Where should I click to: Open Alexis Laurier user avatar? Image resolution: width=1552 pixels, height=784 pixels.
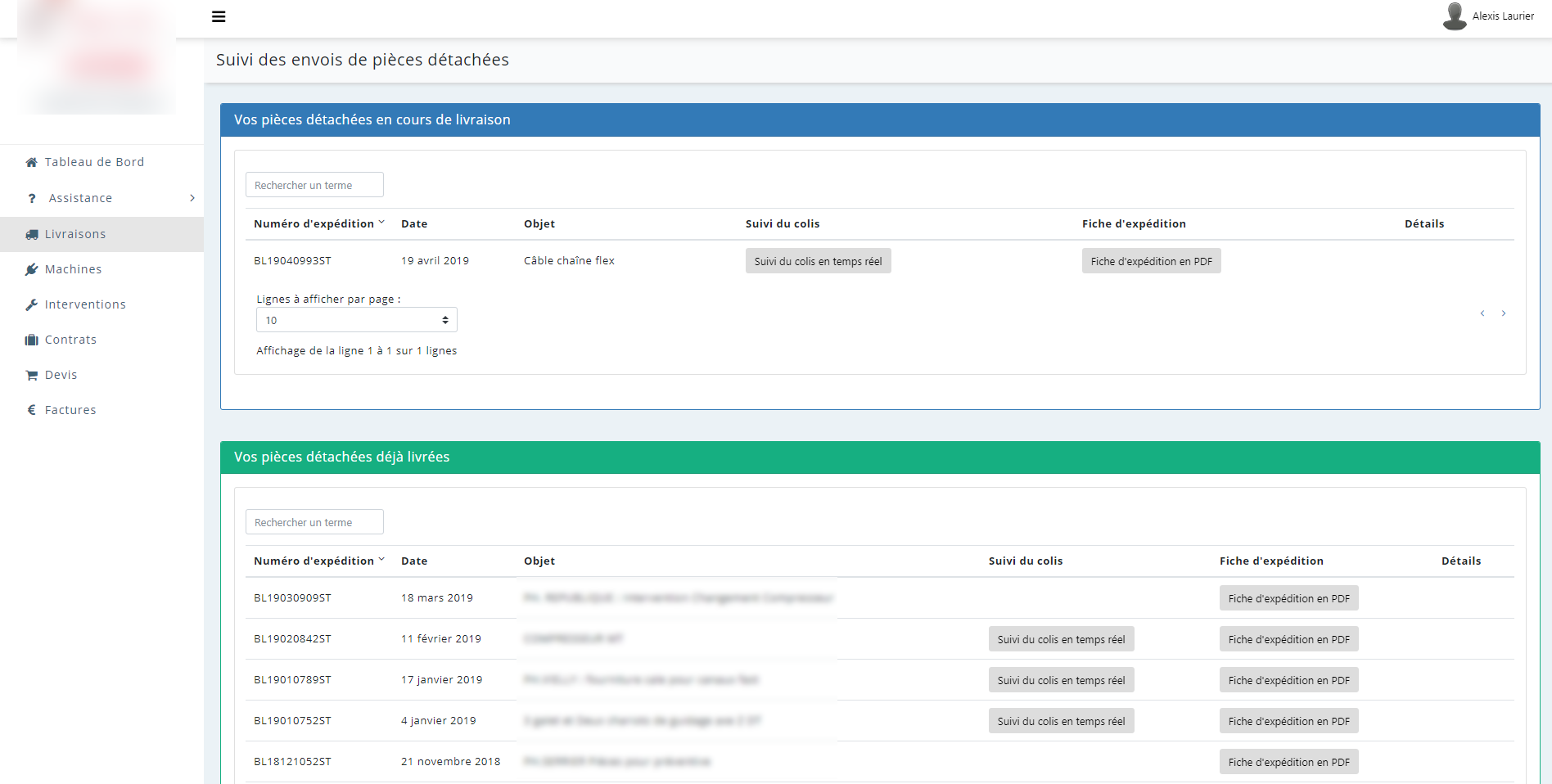click(x=1455, y=16)
